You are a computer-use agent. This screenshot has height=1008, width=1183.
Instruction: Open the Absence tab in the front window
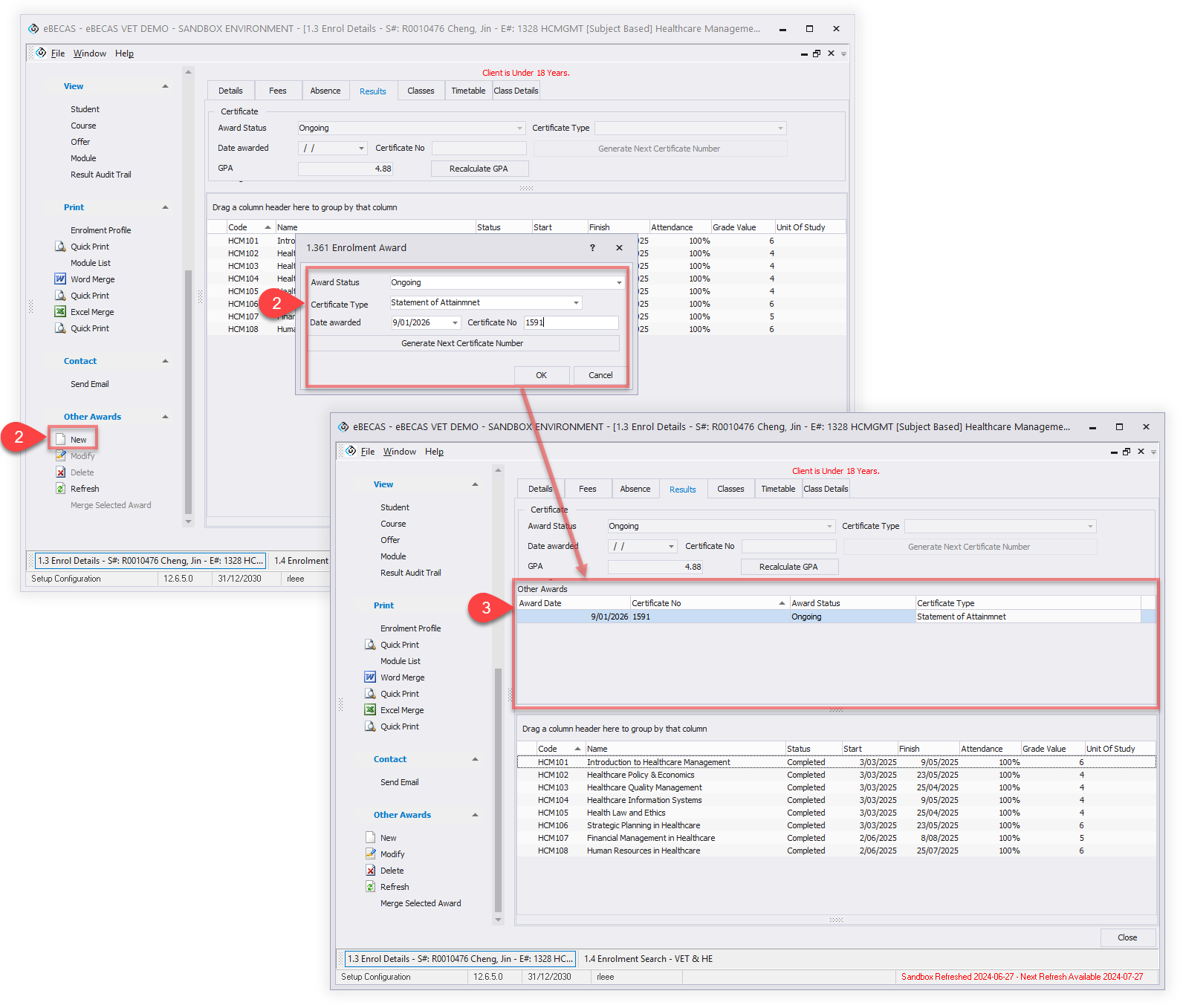tap(635, 489)
